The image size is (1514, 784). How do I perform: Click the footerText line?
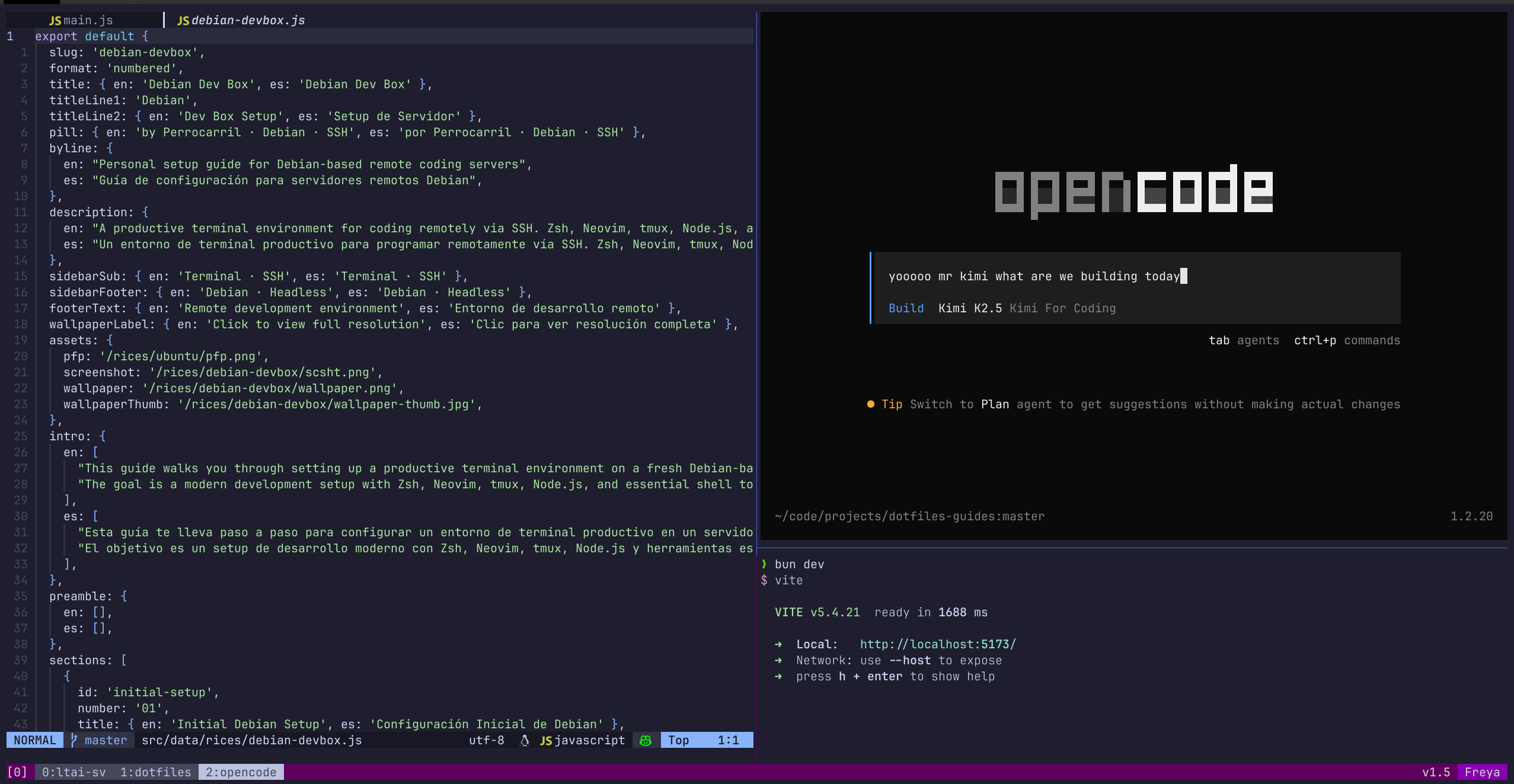pyautogui.click(x=365, y=308)
